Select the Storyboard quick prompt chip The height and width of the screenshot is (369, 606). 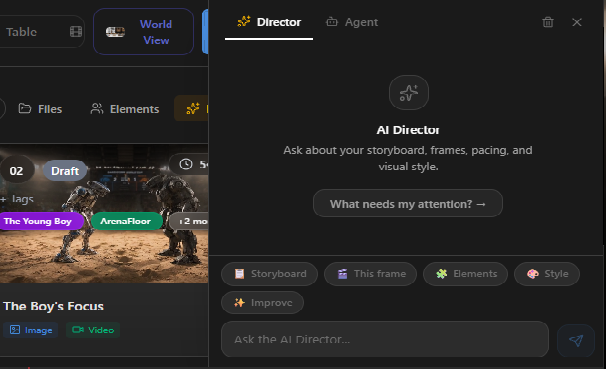coord(269,274)
